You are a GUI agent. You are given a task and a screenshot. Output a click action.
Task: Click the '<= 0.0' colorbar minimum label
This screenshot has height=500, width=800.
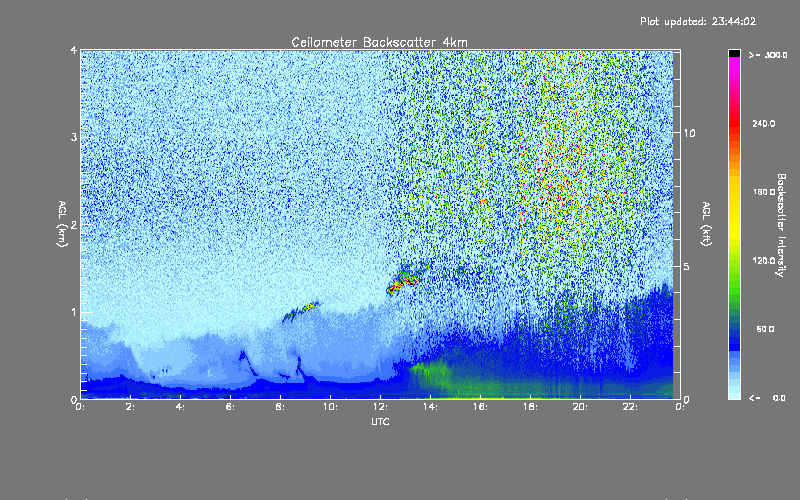point(767,398)
